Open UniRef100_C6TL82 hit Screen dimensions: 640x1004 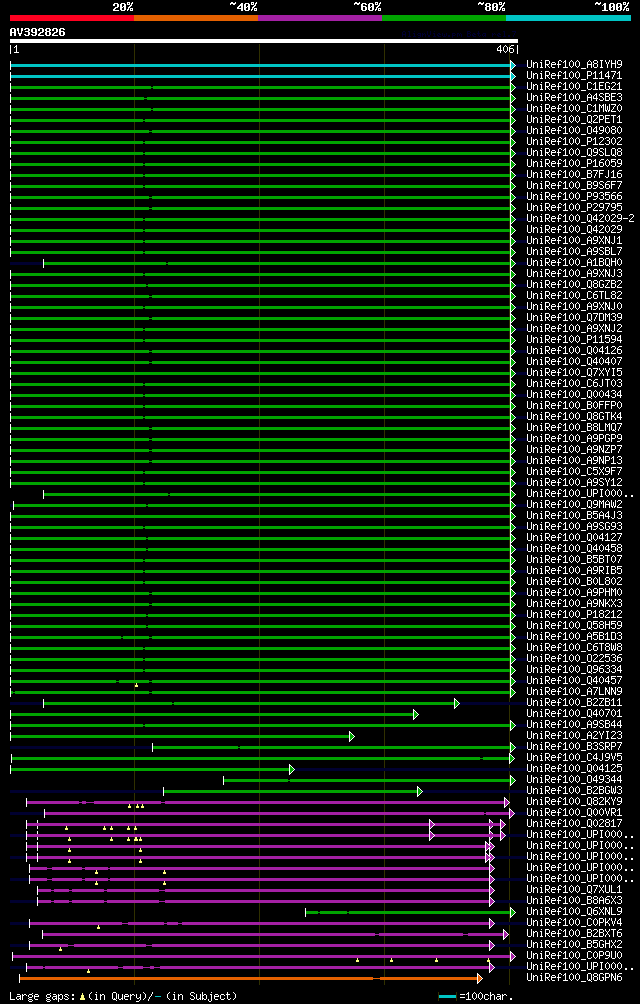point(574,295)
